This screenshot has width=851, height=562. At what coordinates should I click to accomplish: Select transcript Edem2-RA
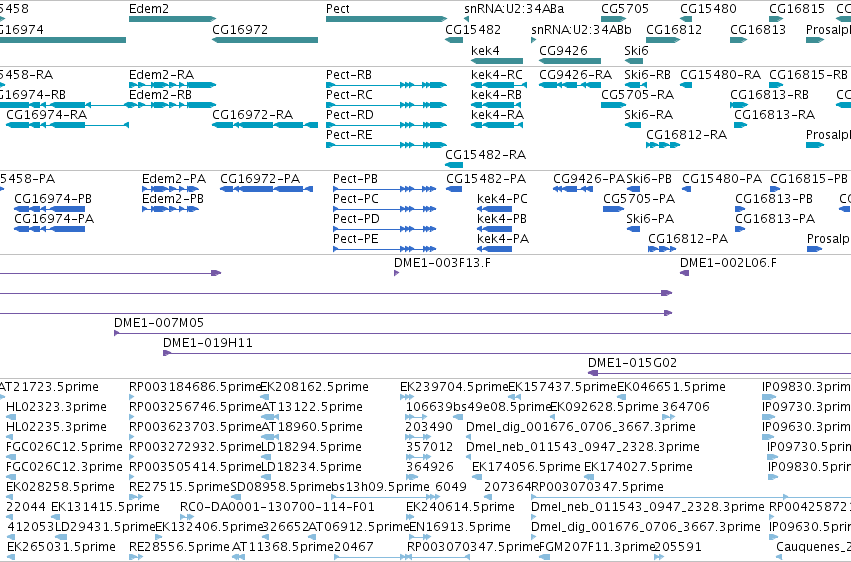click(173, 85)
